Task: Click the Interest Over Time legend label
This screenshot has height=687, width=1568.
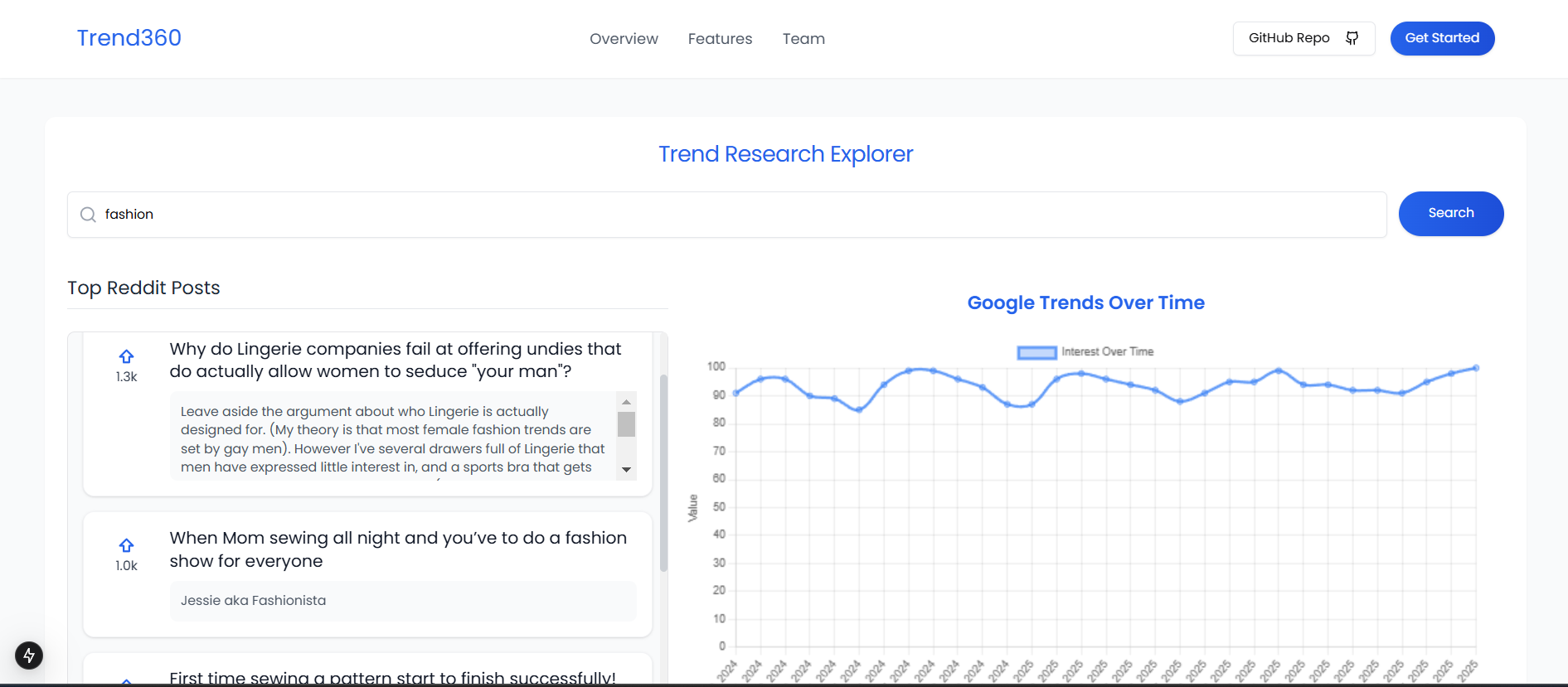Action: [1108, 352]
